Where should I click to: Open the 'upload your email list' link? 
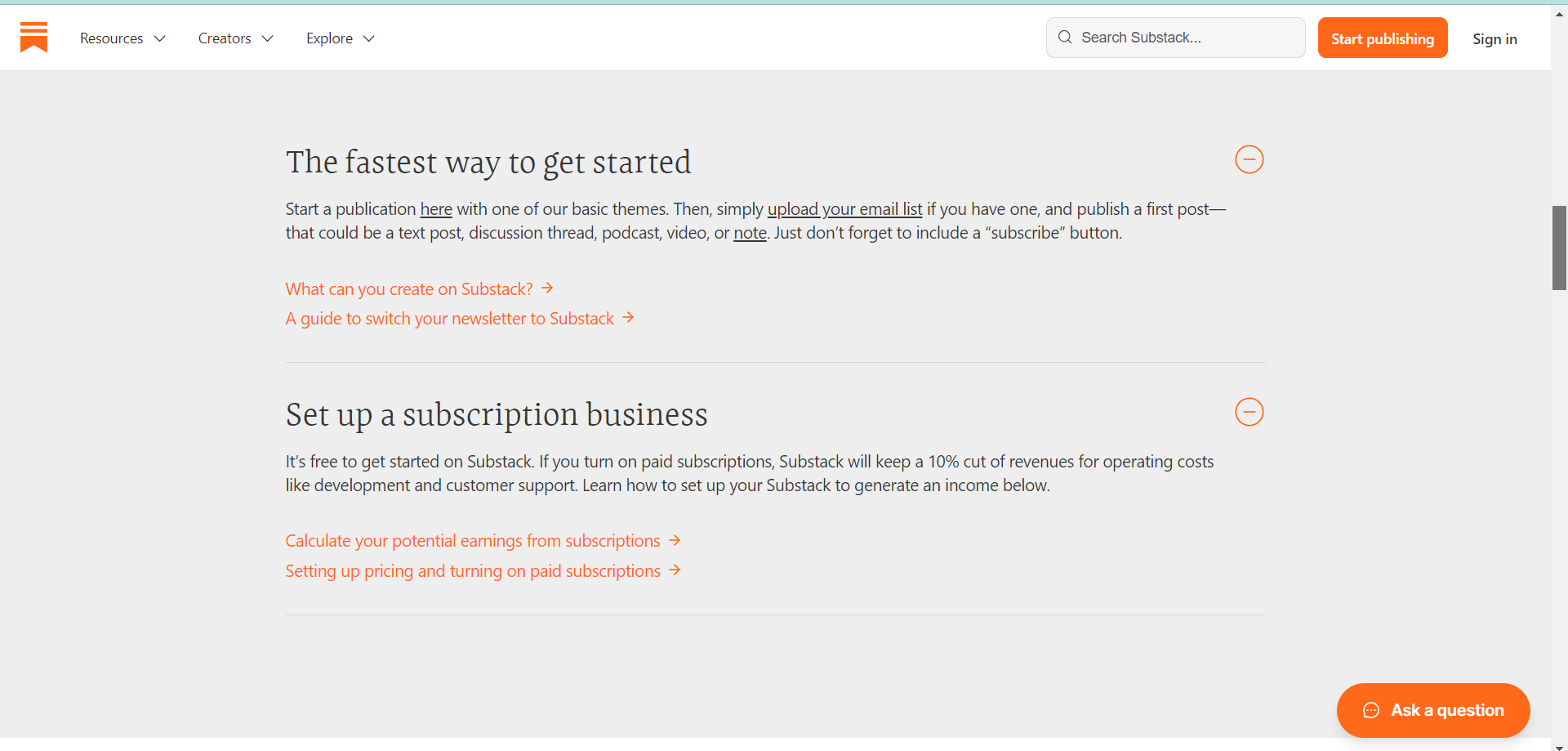pyautogui.click(x=844, y=209)
